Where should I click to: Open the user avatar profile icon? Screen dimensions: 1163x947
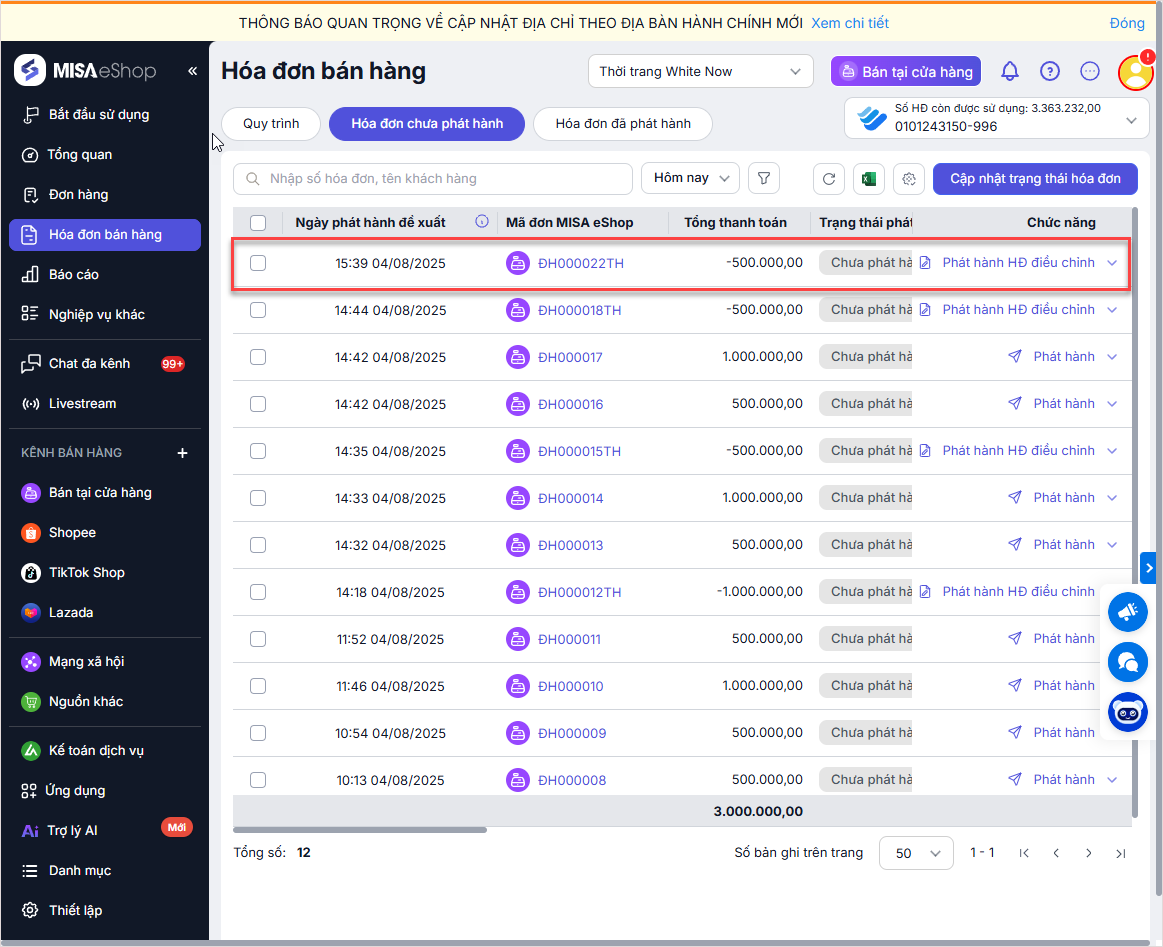click(x=1134, y=72)
